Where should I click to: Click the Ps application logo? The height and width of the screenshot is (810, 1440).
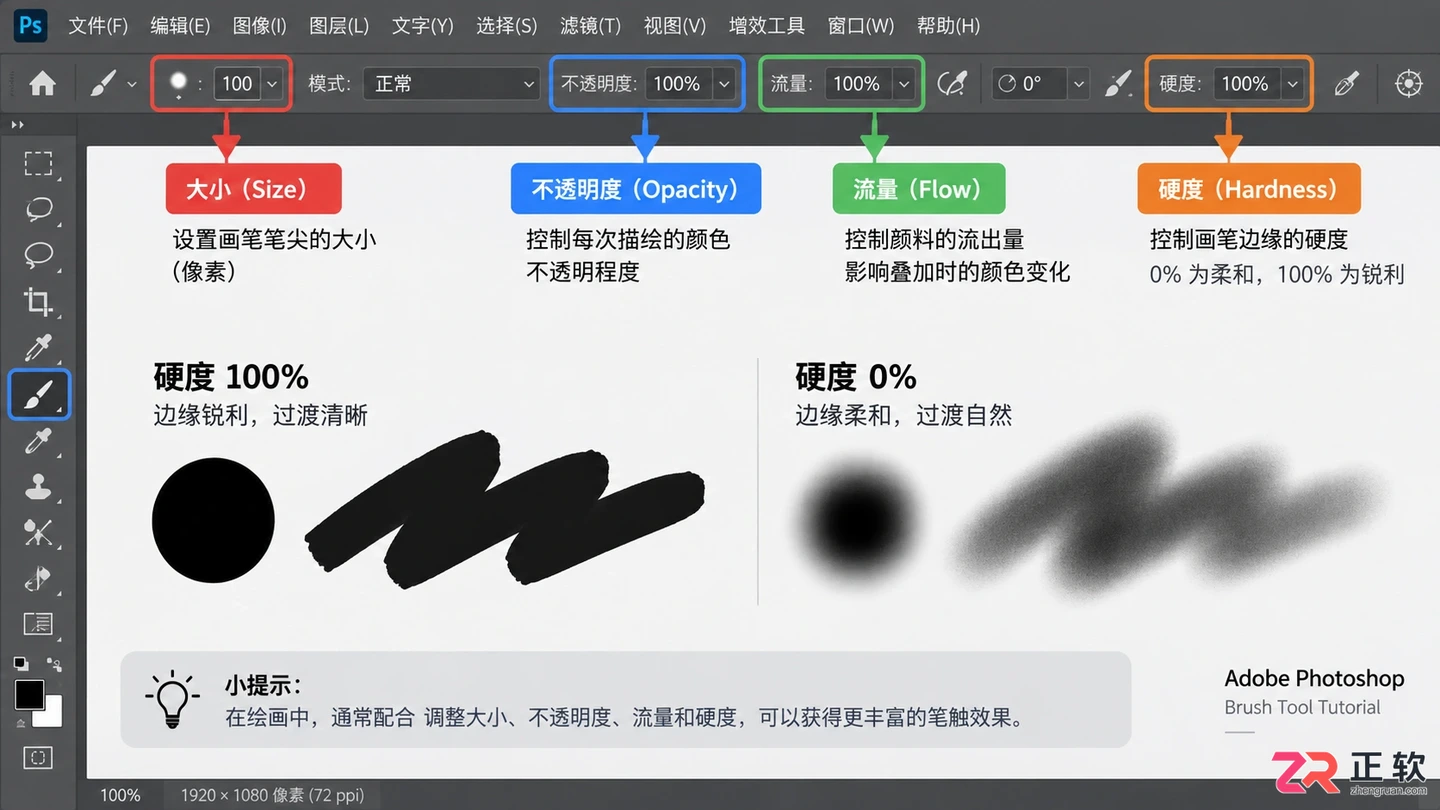click(x=31, y=25)
